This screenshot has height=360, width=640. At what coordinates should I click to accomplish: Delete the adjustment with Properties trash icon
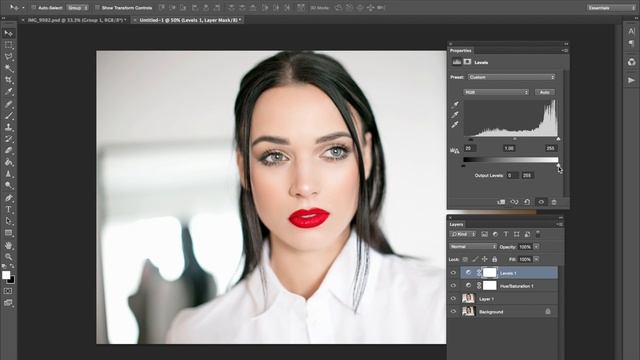[554, 202]
